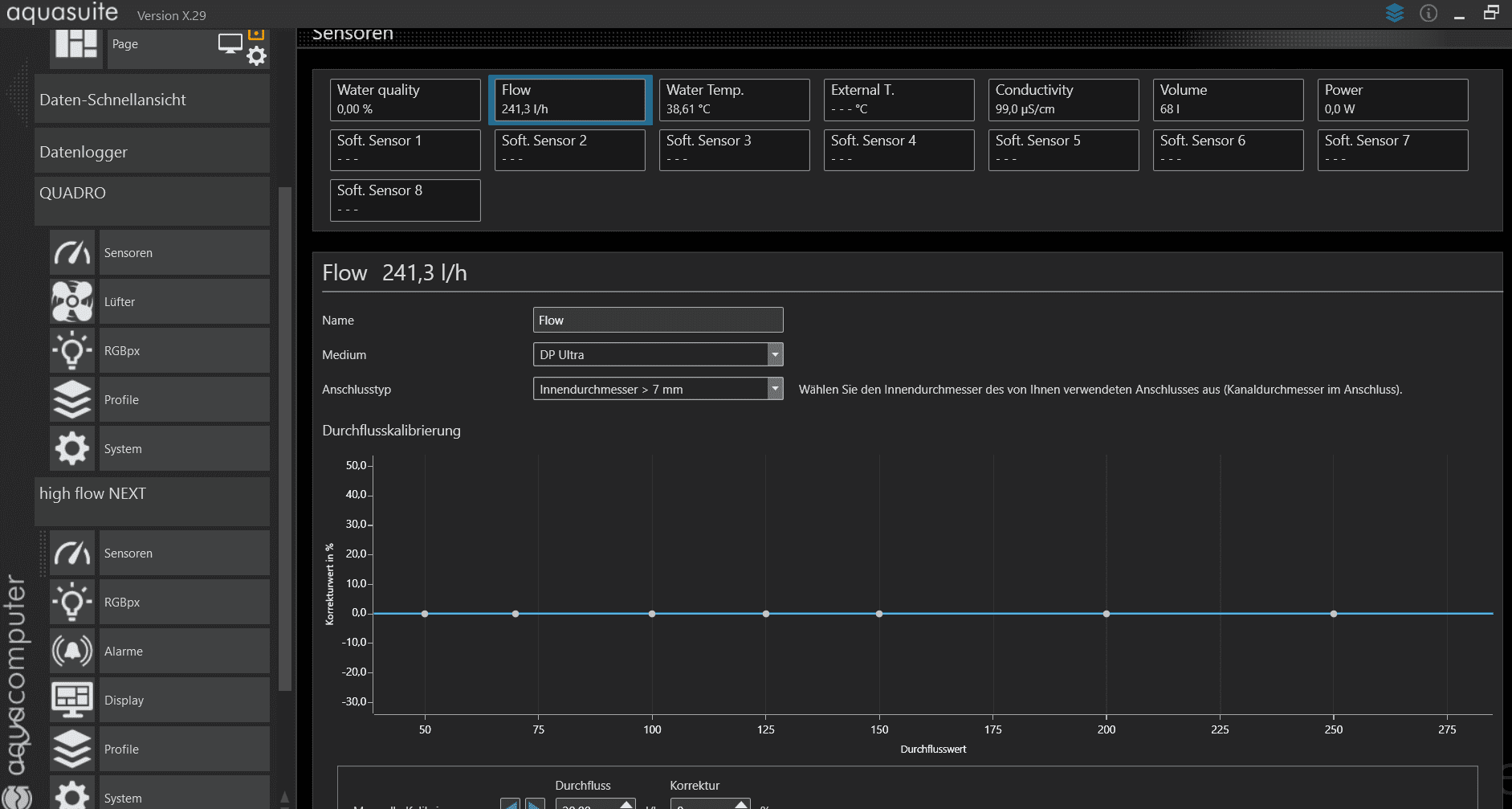Select the Volume sensor tile

point(1229,100)
